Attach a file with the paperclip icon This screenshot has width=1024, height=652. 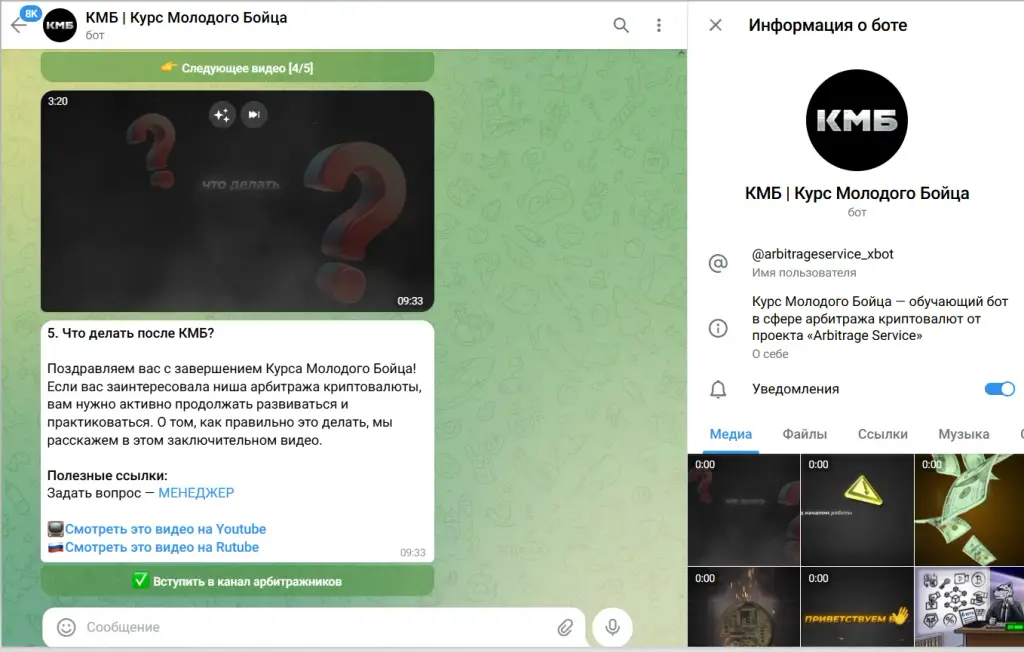pos(565,627)
